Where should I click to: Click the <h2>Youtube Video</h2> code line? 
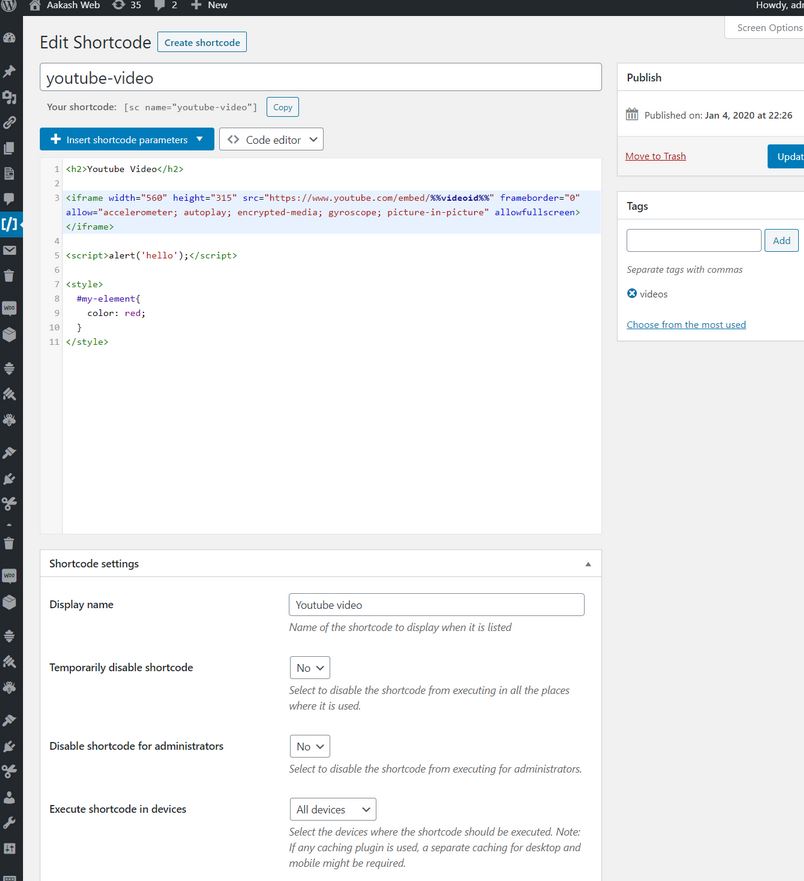click(x=125, y=169)
